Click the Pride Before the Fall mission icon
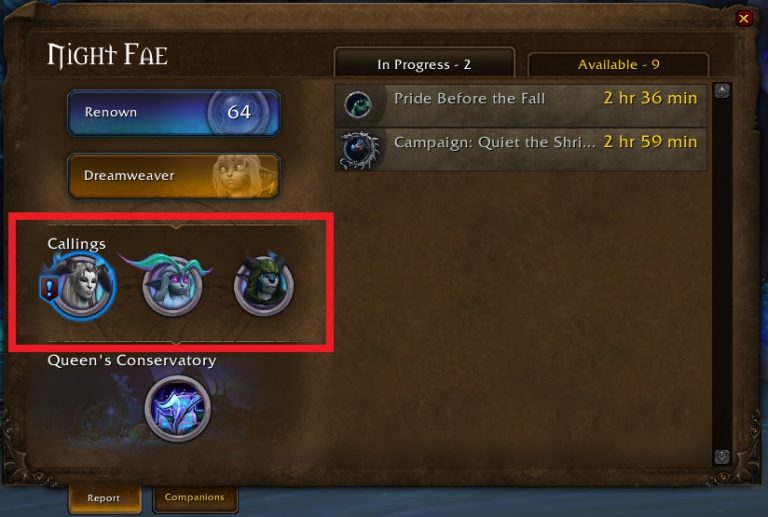The height and width of the screenshot is (517, 768). pyautogui.click(x=358, y=104)
